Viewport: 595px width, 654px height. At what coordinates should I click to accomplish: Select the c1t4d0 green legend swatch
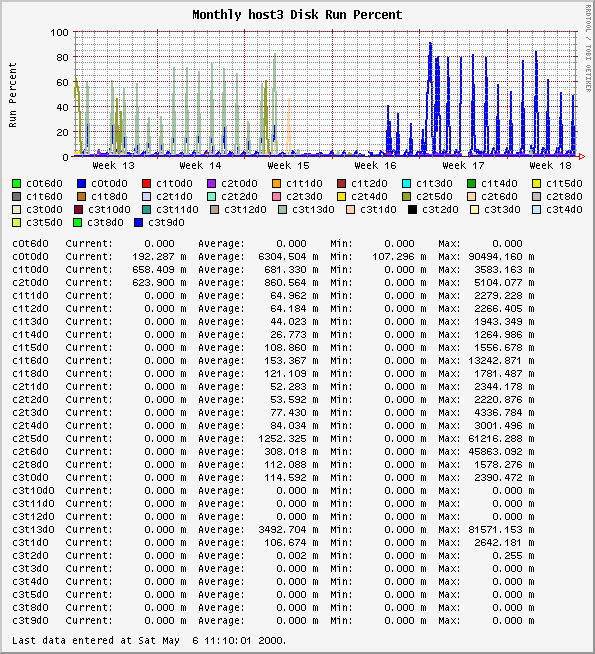tap(472, 183)
